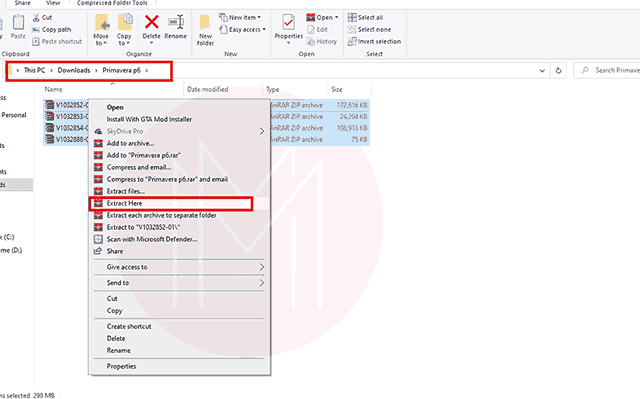Choose Extract files... from context menu

tap(180, 191)
